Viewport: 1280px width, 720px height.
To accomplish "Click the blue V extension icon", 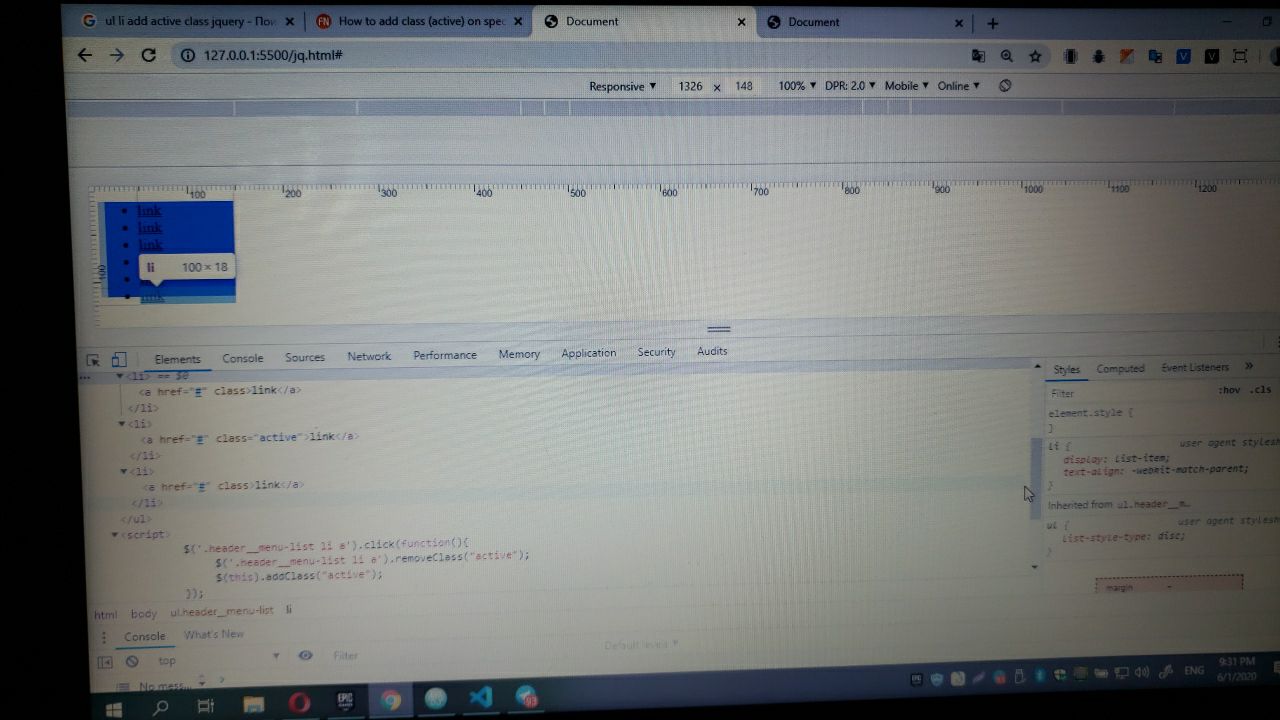I will (x=1183, y=57).
